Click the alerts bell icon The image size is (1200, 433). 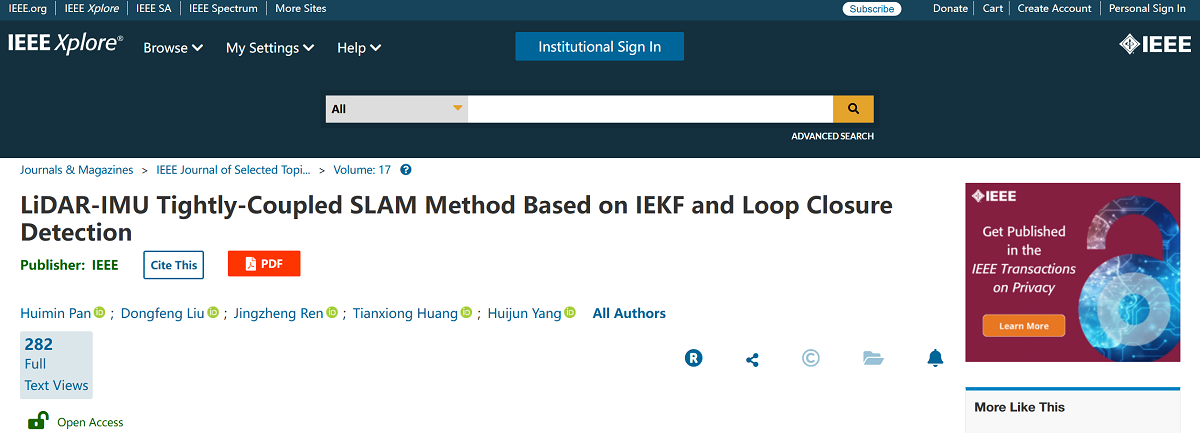coord(935,358)
